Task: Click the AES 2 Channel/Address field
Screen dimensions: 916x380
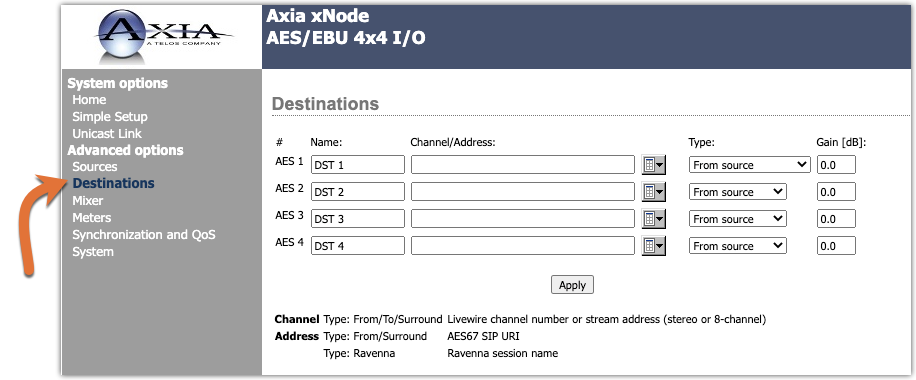Action: pyautogui.click(x=523, y=192)
